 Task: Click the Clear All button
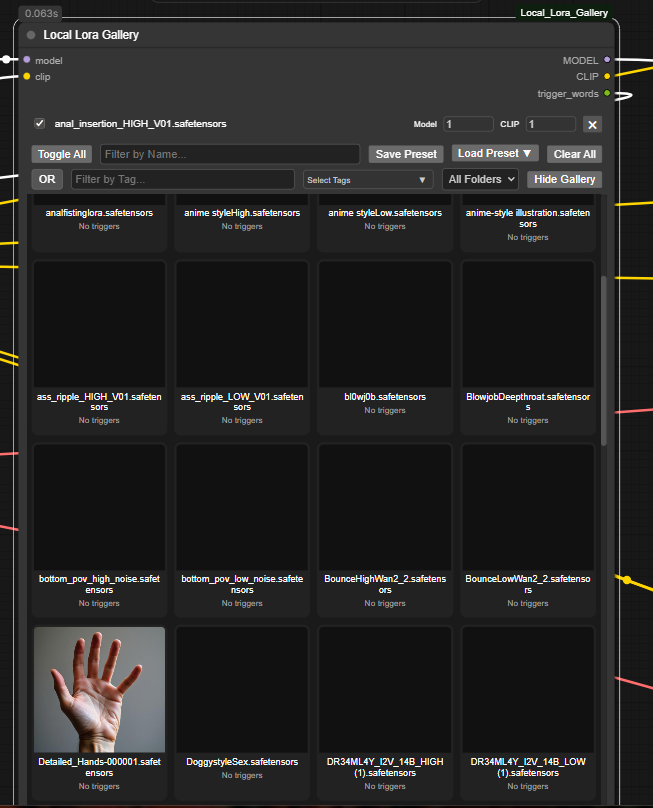(575, 154)
